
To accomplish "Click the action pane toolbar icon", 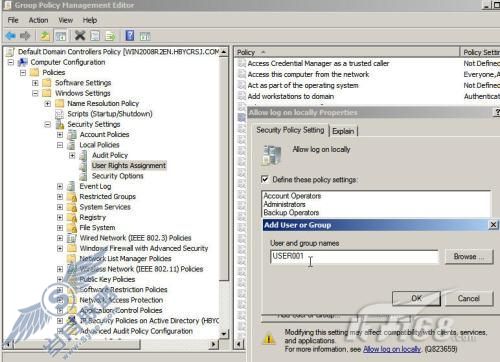I will (145, 36).
